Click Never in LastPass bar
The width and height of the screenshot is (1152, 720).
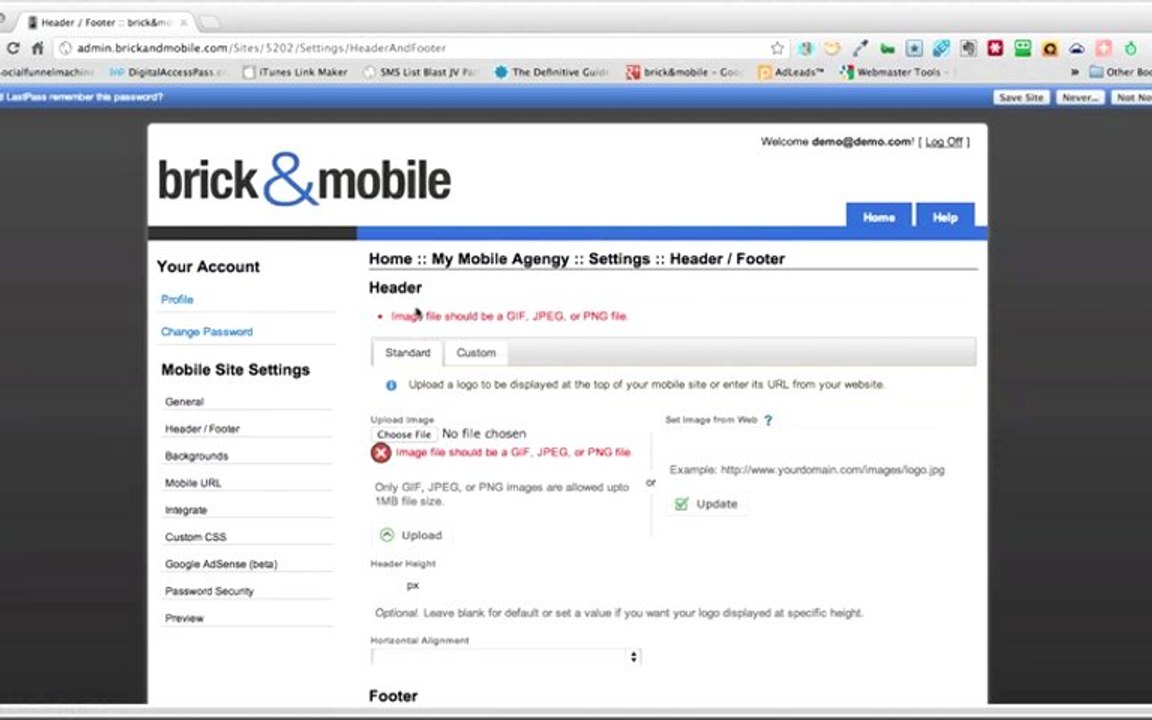[x=1080, y=97]
